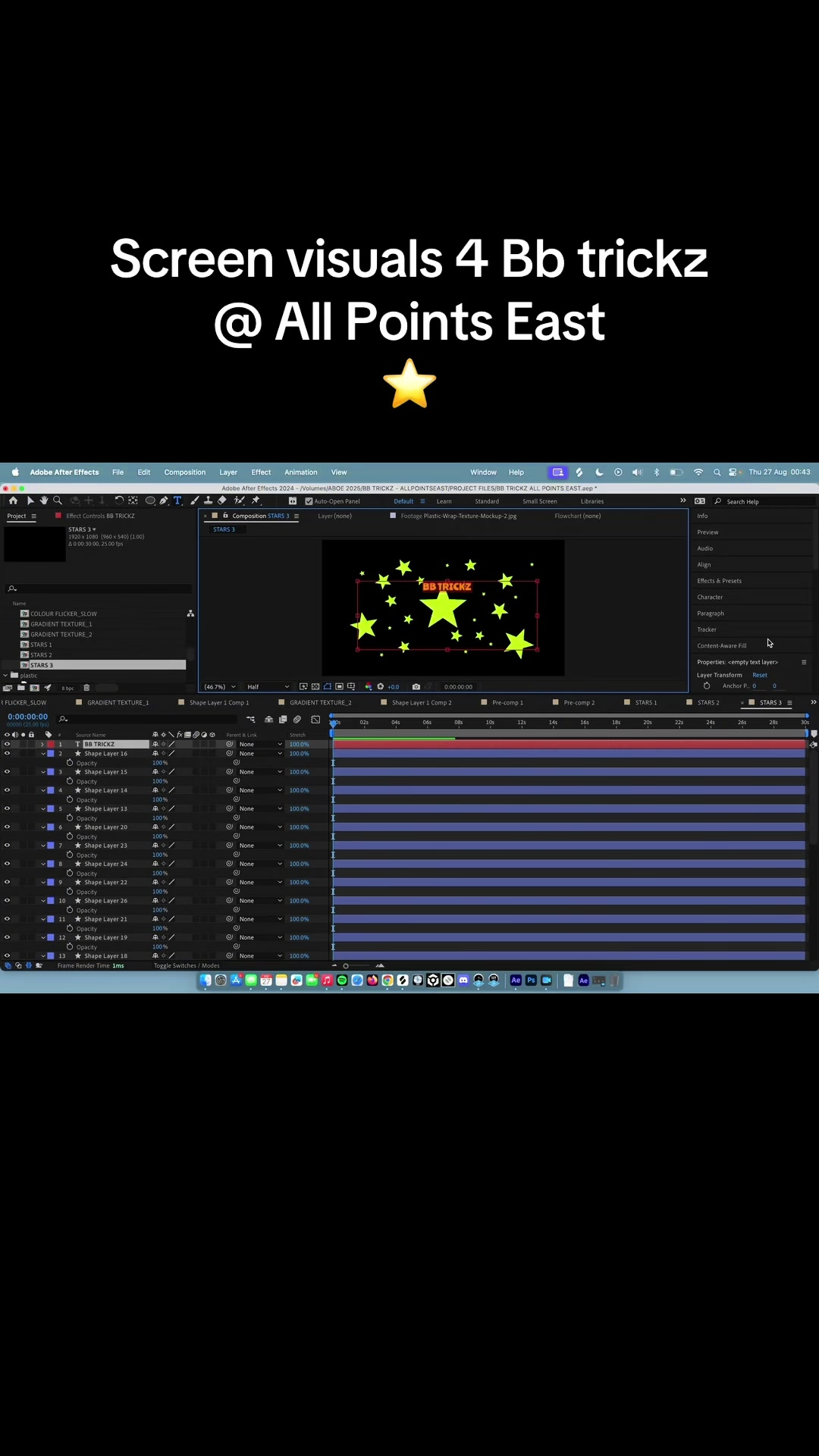Open Composition Mini-Flowchart in timeline
Image resolution: width=819 pixels, height=1456 pixels.
point(252,720)
